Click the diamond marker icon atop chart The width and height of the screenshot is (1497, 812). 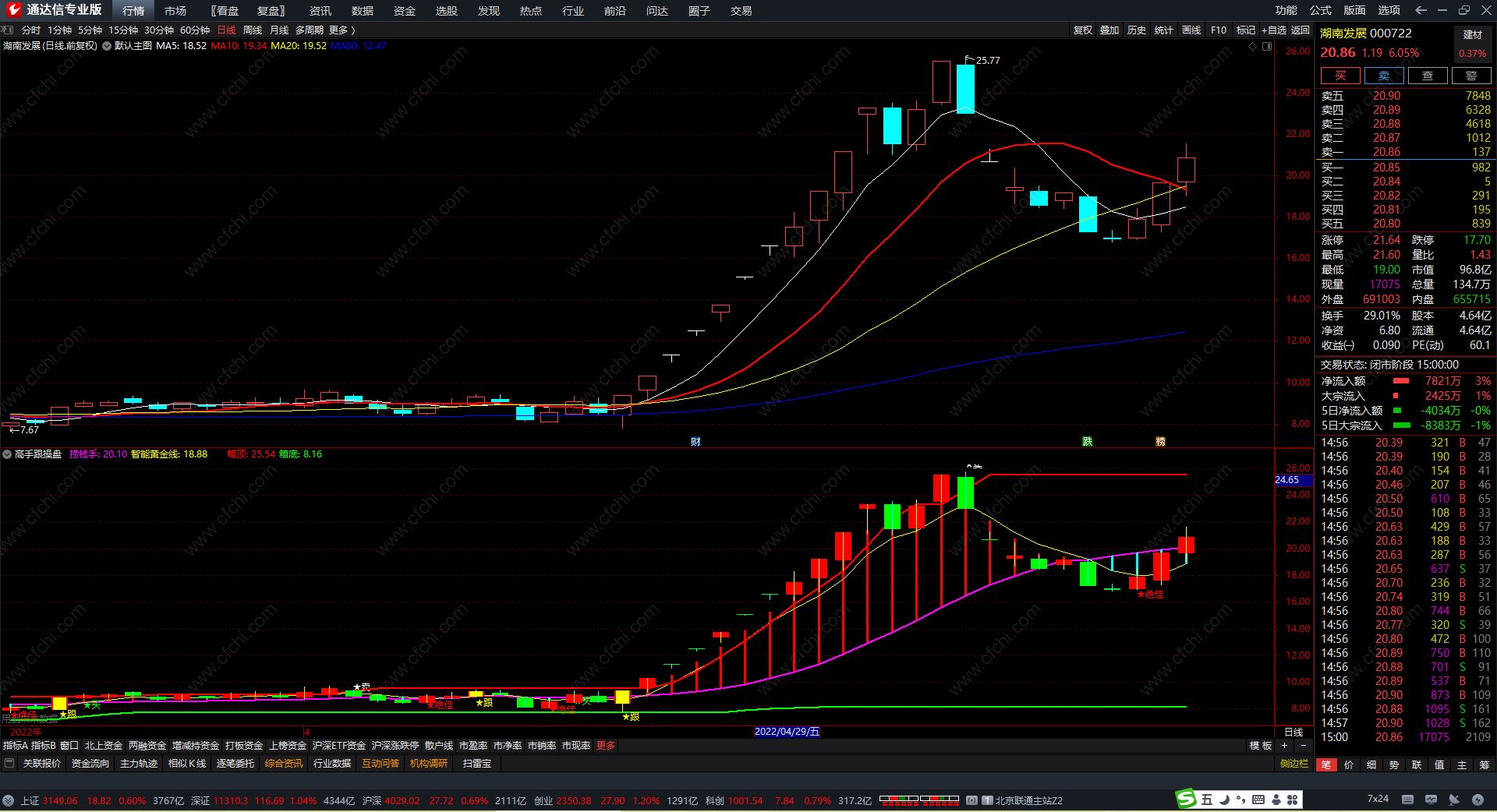1253,46
